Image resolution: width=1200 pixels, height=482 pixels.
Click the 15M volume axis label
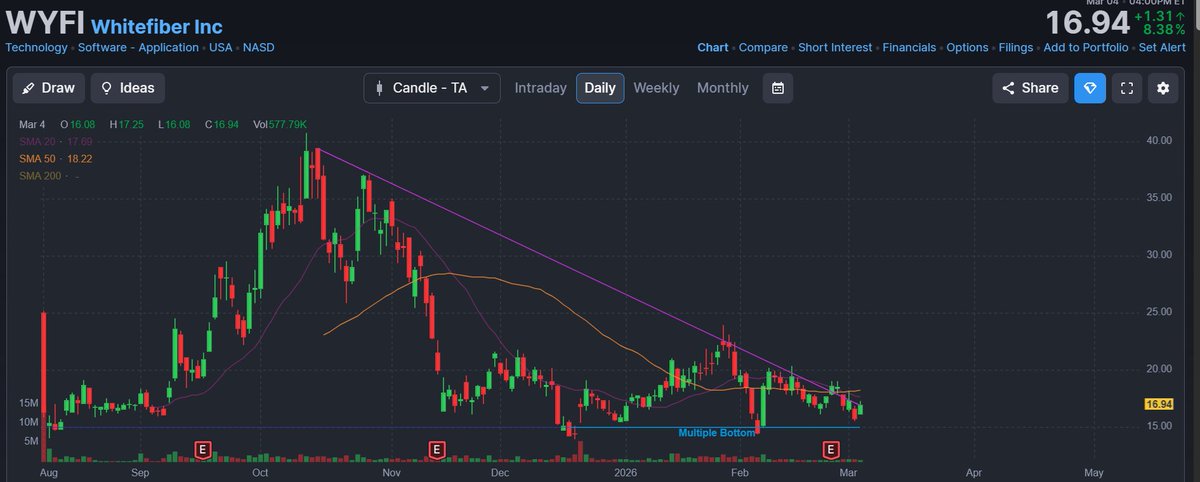pos(27,403)
